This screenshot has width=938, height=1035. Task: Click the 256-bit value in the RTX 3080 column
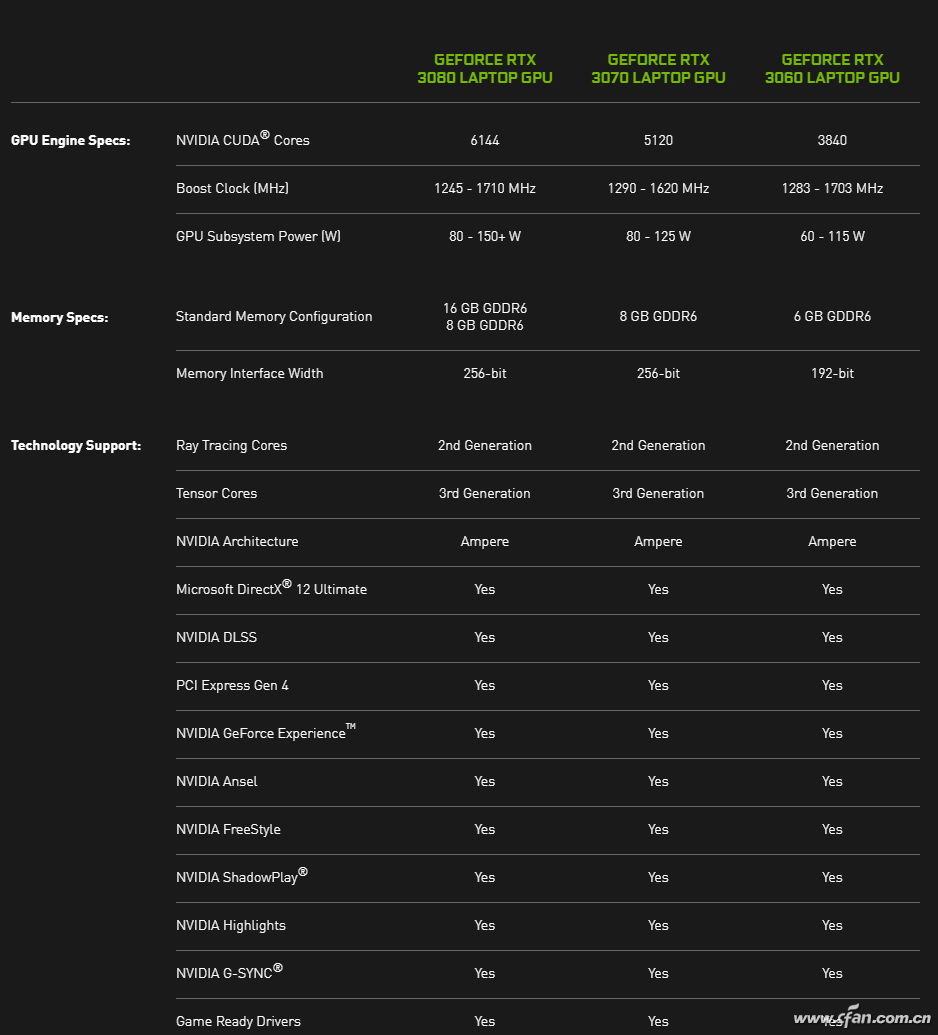[x=485, y=374]
